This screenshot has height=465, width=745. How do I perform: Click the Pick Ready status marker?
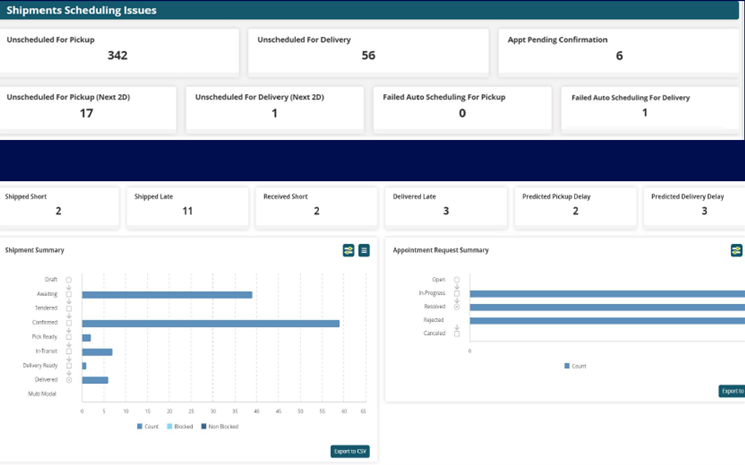(69, 337)
